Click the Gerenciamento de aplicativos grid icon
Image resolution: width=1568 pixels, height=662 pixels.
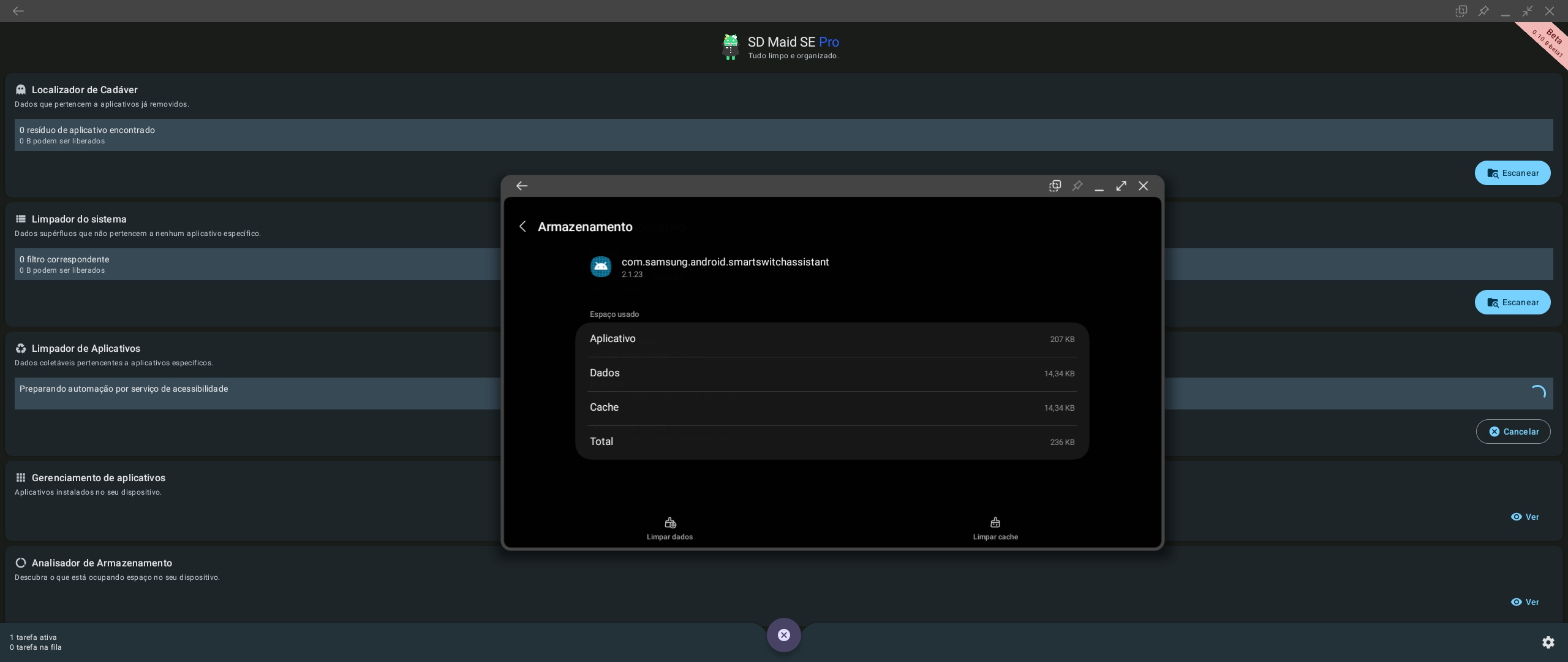pyautogui.click(x=20, y=477)
